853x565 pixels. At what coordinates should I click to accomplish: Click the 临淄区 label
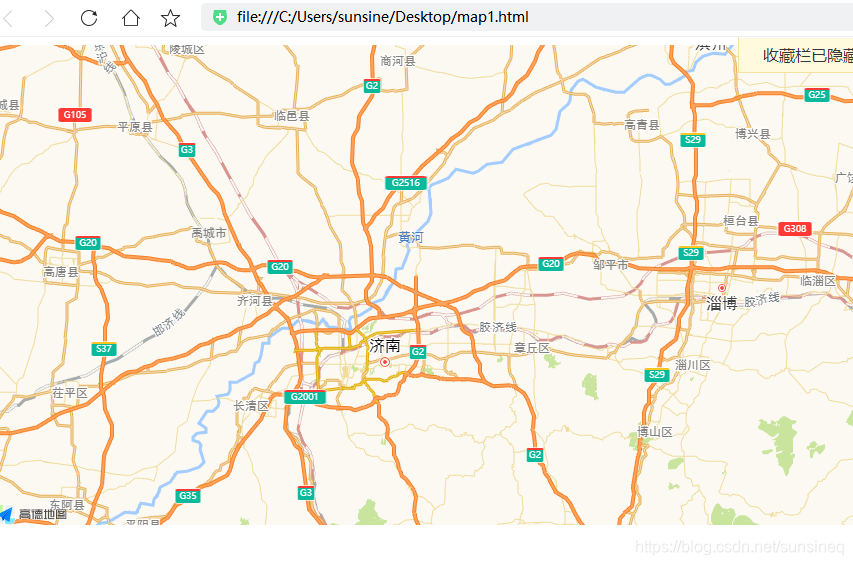coord(818,281)
